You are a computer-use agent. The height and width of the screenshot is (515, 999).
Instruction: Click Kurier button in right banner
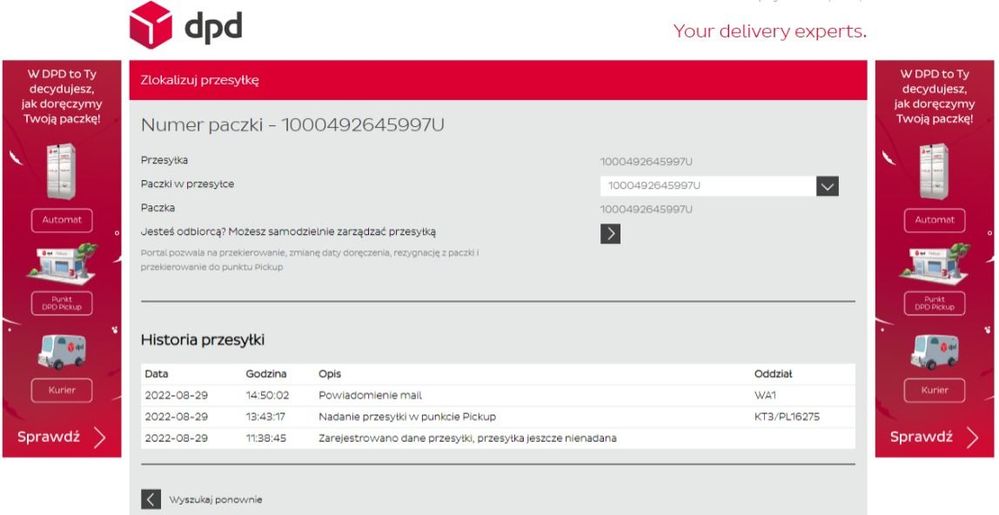click(935, 390)
